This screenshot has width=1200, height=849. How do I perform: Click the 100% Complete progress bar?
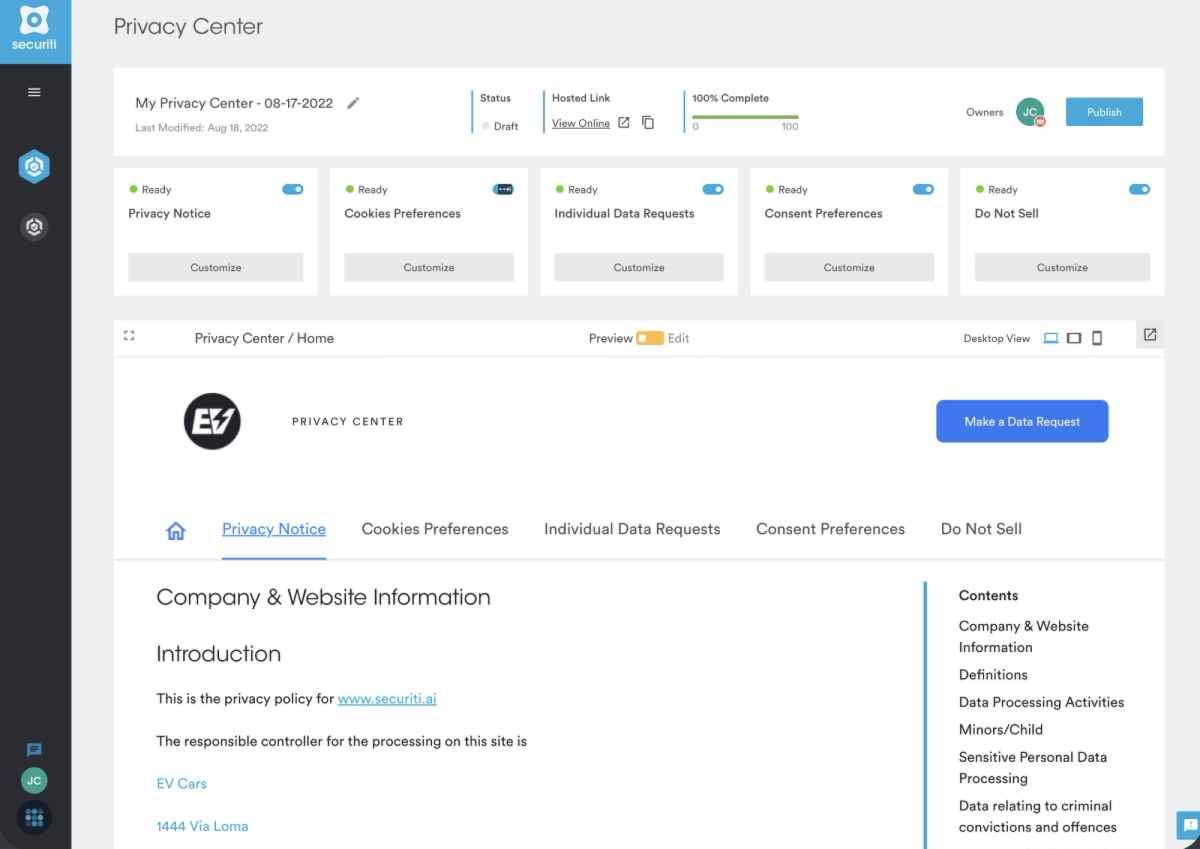point(745,116)
